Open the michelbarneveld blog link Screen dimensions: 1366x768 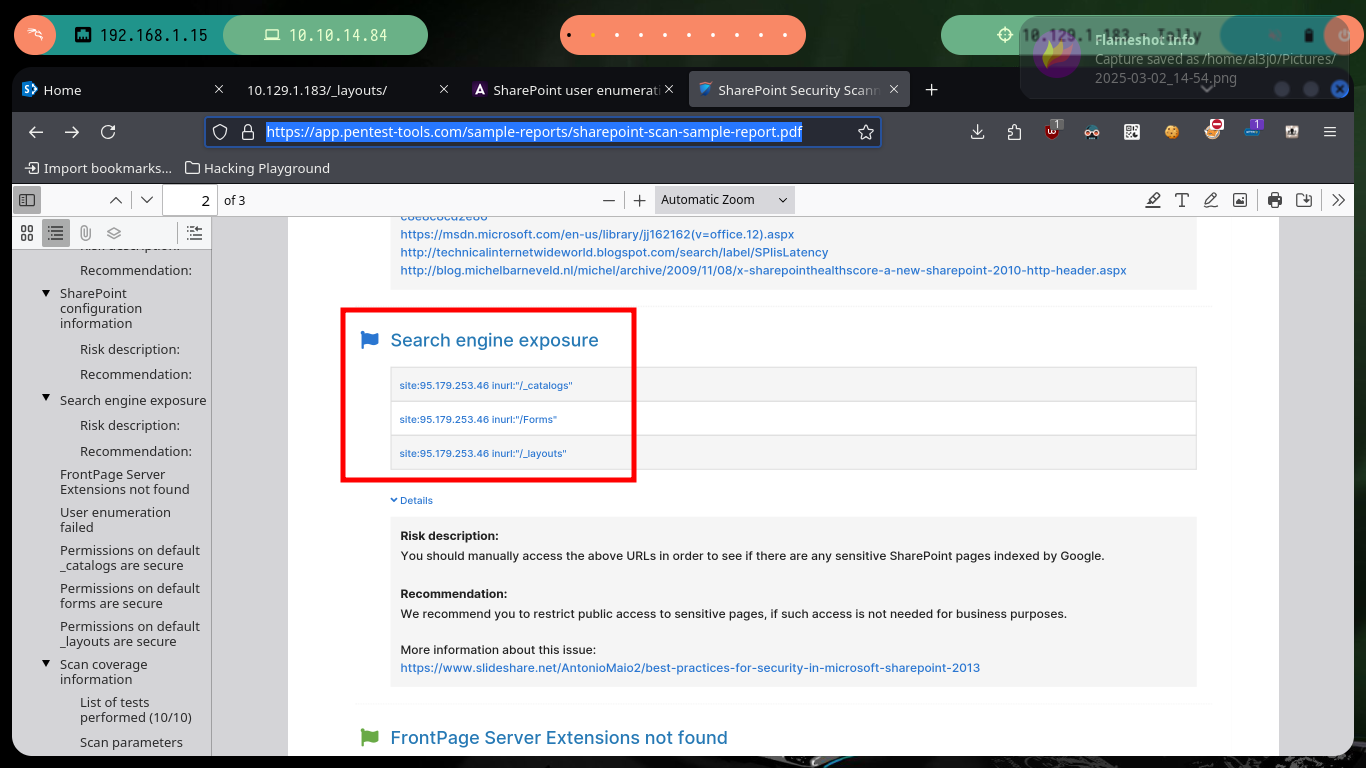coord(763,270)
